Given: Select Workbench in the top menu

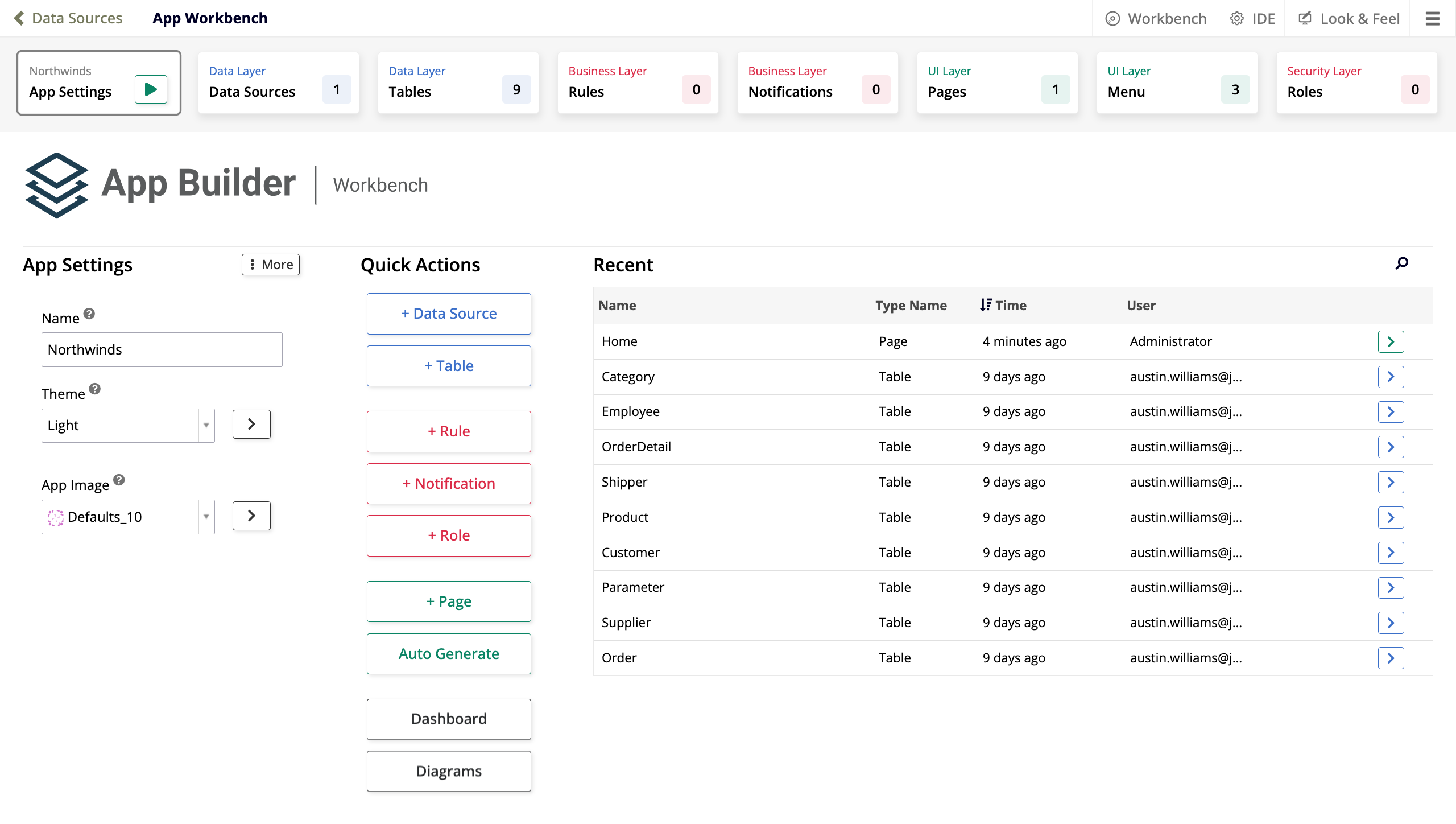Looking at the screenshot, I should pos(1155,18).
